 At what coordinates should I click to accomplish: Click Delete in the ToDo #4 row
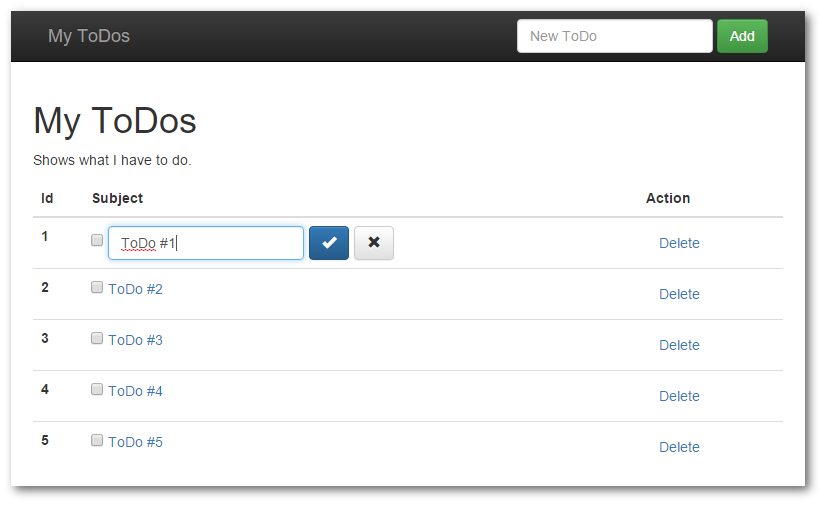pos(679,396)
